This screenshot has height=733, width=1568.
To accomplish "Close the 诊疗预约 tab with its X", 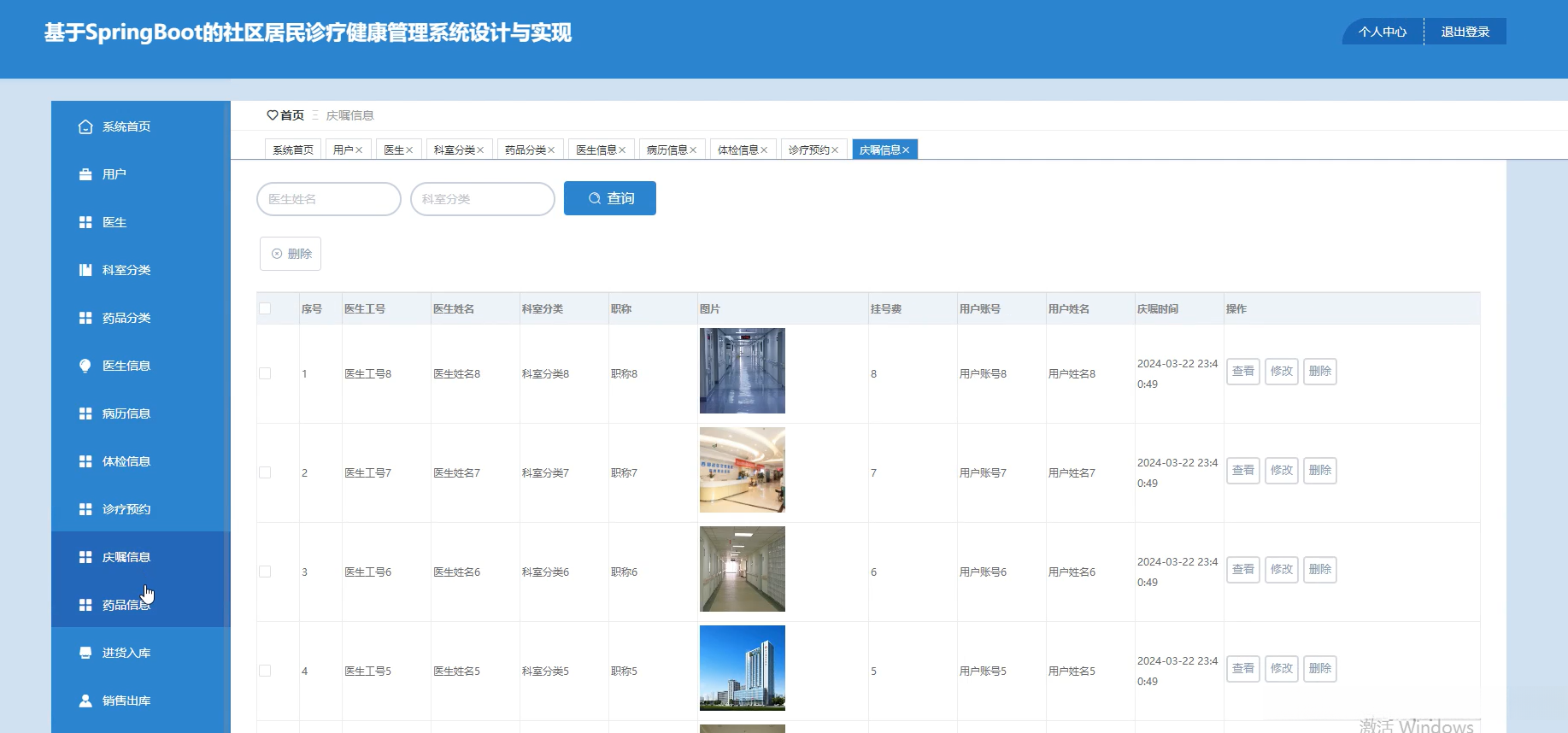I will click(835, 150).
